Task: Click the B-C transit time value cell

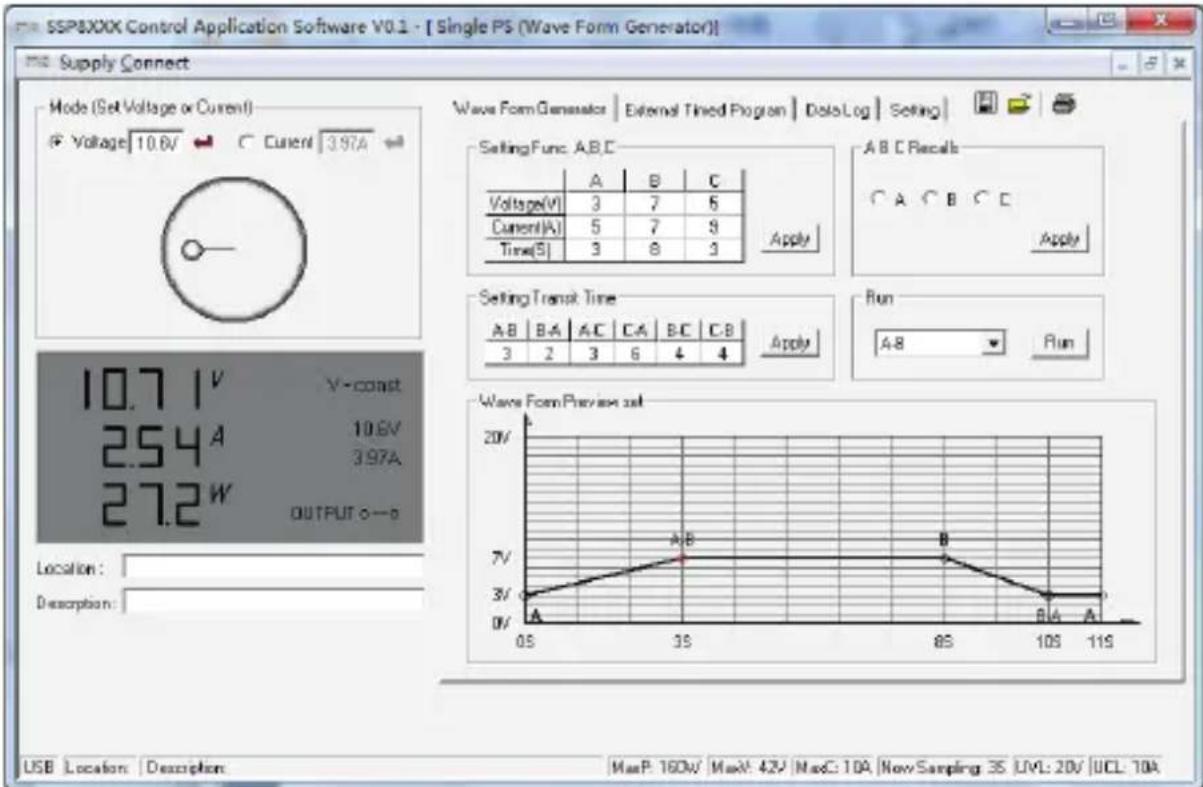Action: point(679,354)
